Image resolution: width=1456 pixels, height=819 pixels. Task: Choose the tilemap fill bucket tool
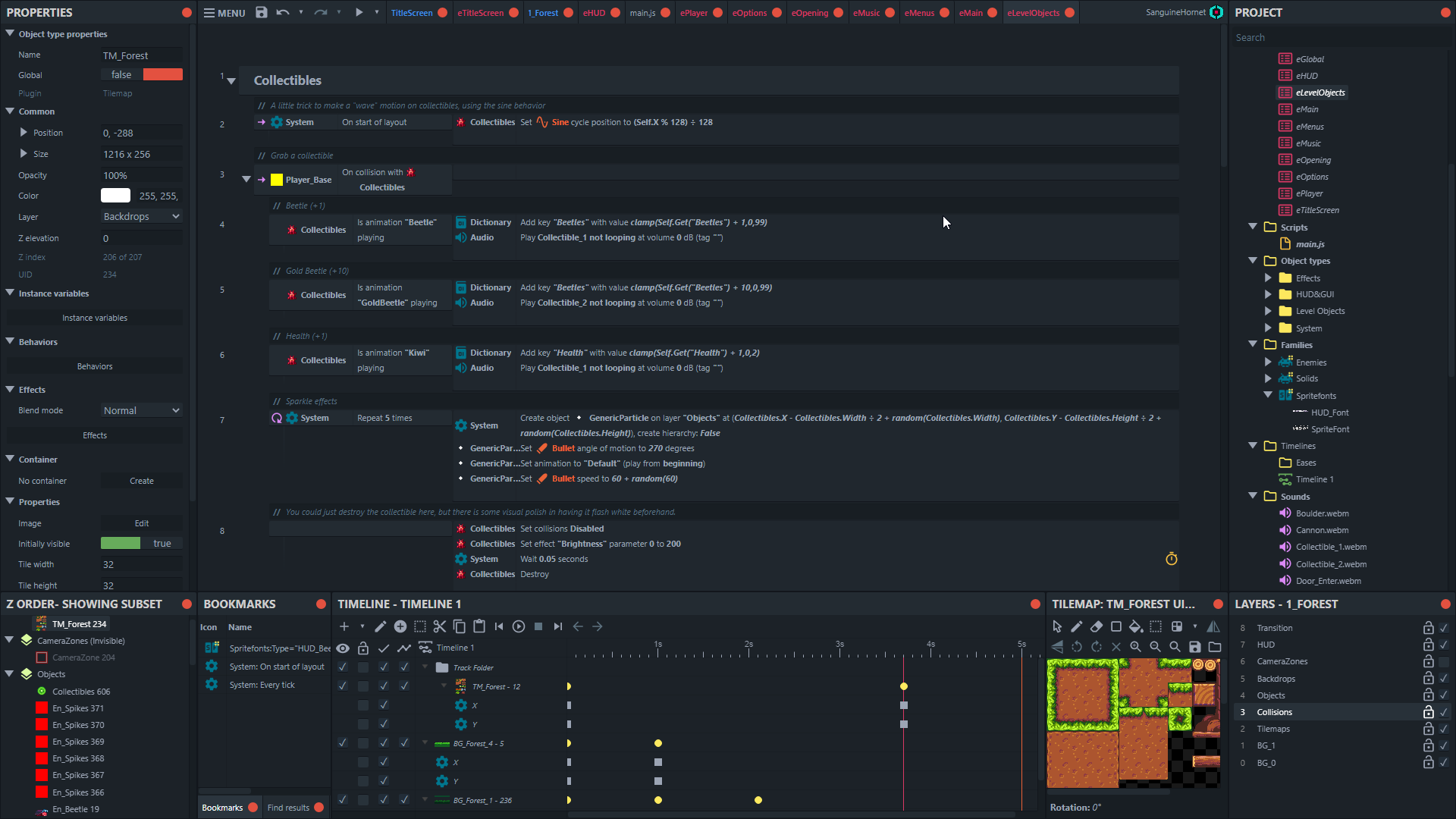pyautogui.click(x=1135, y=626)
